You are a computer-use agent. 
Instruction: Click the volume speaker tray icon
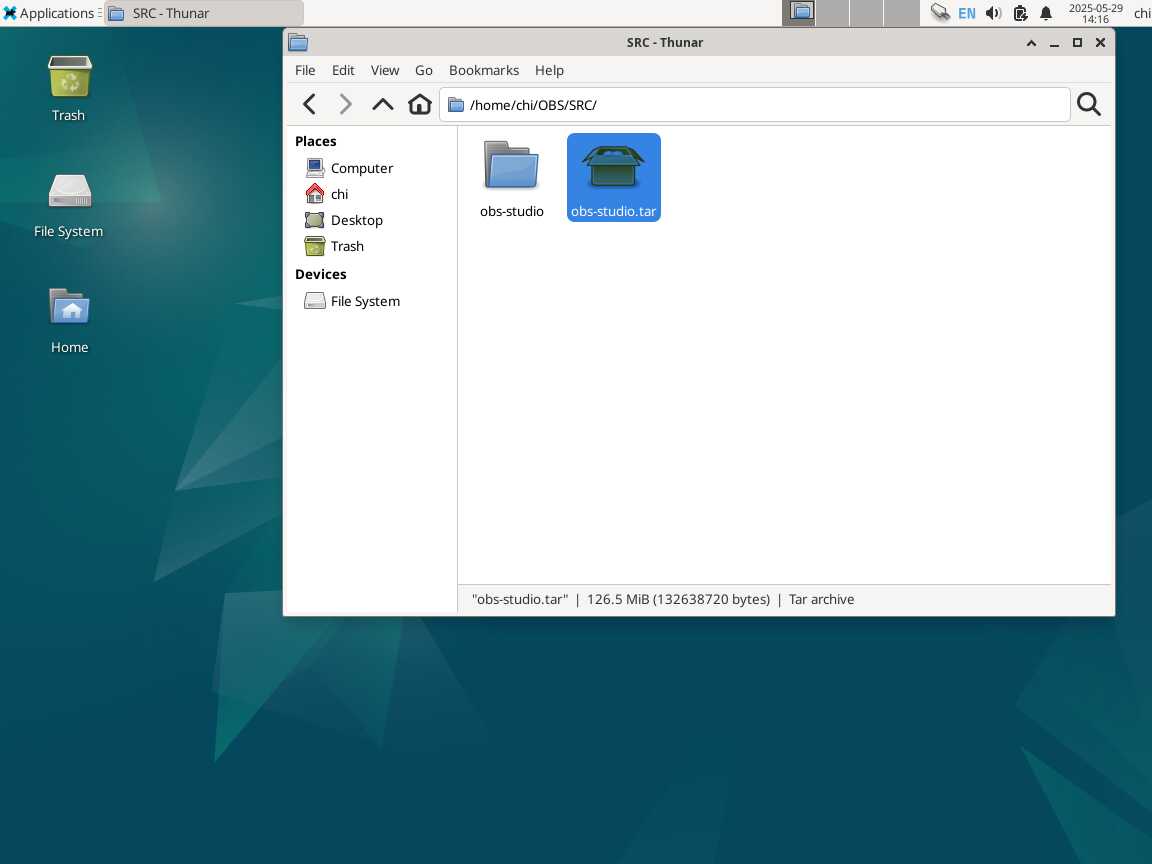pyautogui.click(x=993, y=13)
